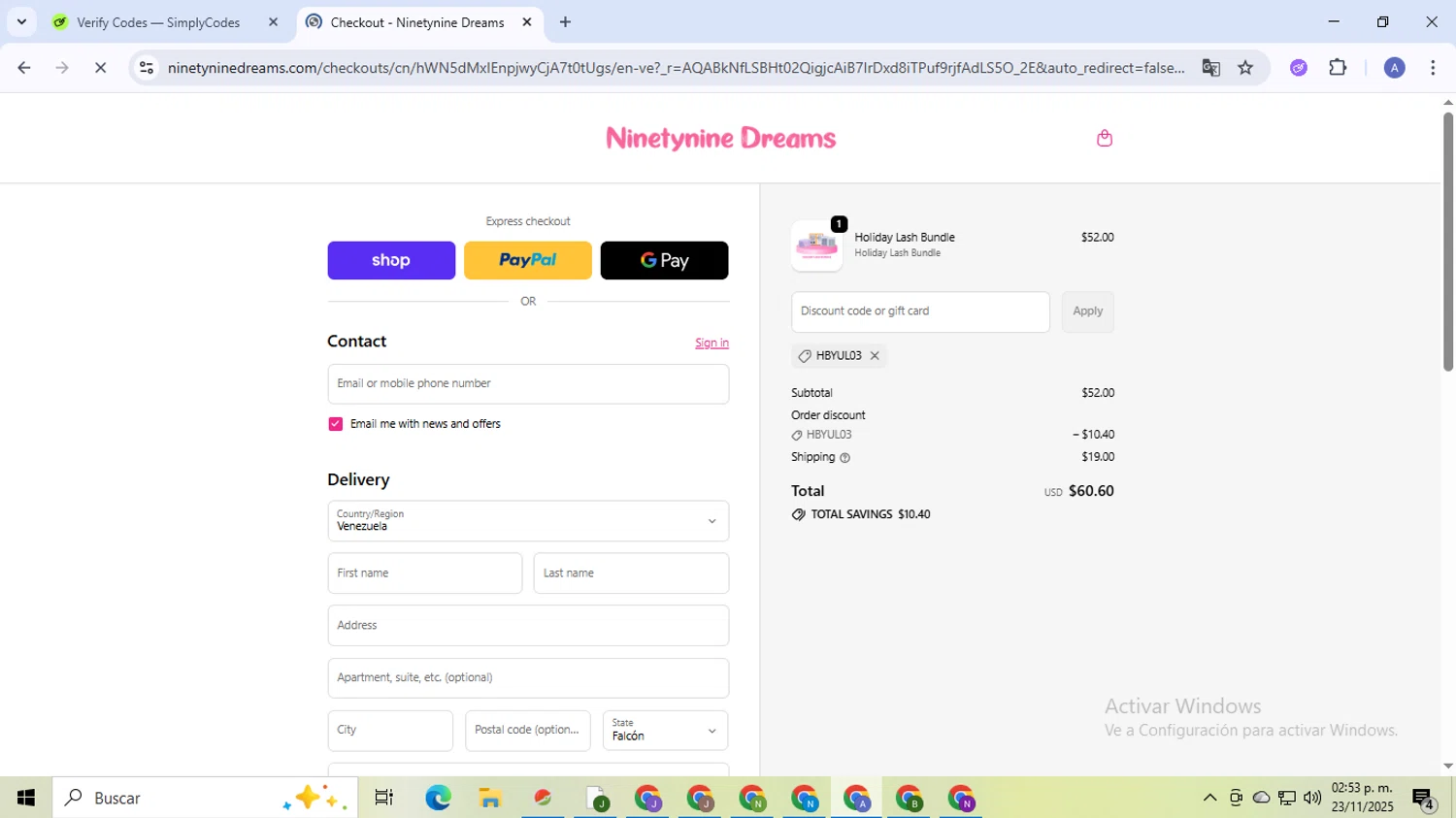Open the Chrome extensions puzzle icon

(x=1338, y=68)
